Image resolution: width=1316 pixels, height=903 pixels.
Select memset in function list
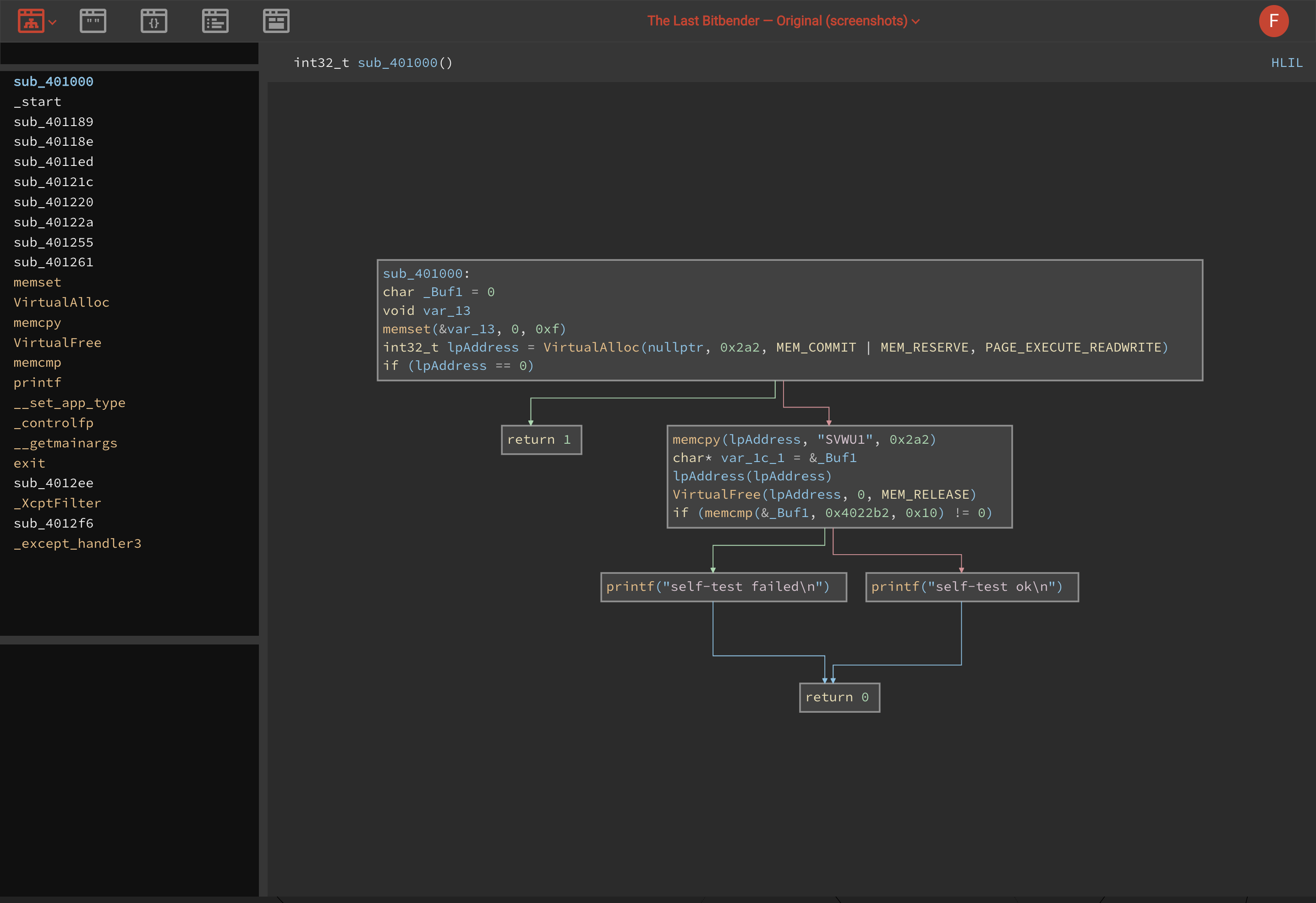point(38,282)
